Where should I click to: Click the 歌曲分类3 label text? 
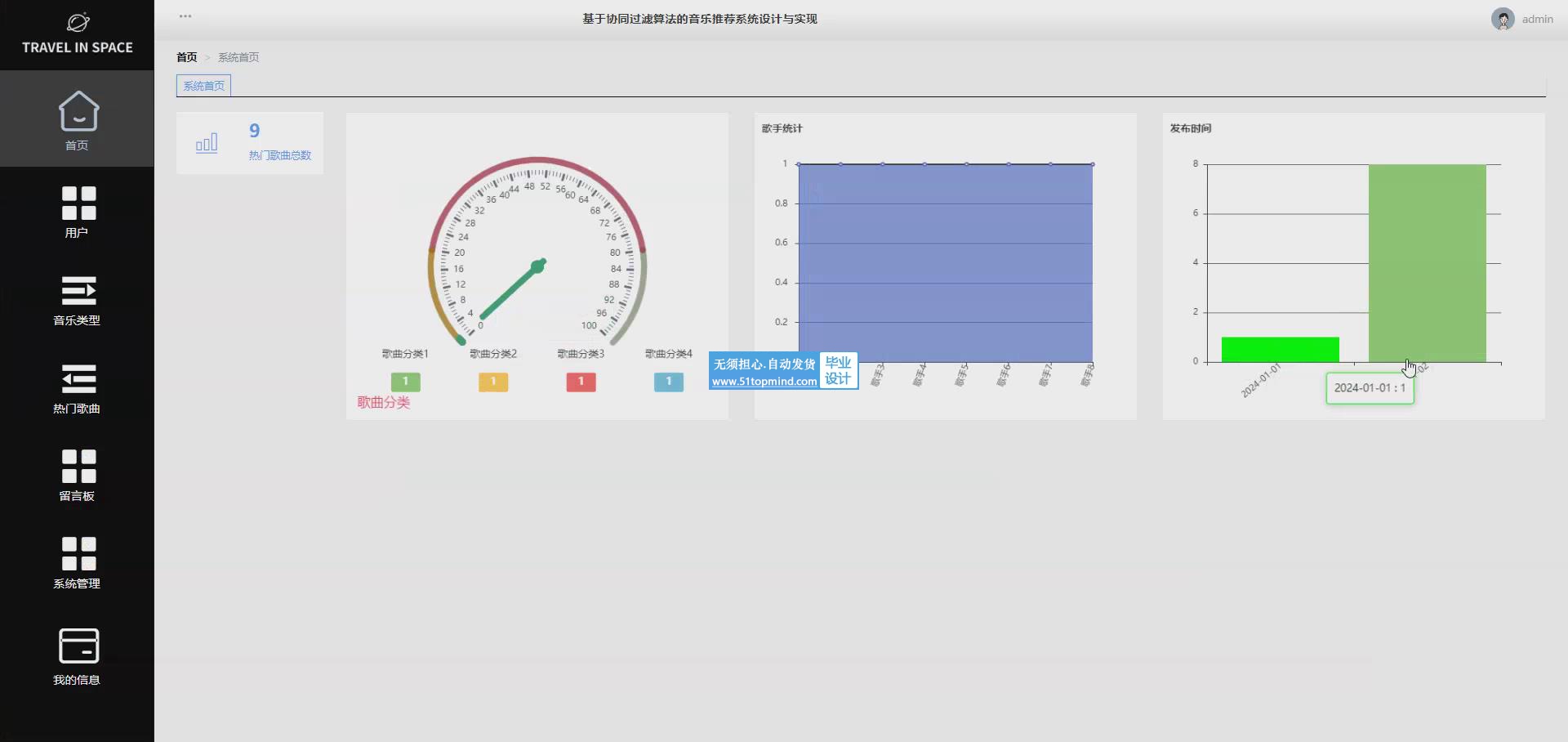coord(581,354)
